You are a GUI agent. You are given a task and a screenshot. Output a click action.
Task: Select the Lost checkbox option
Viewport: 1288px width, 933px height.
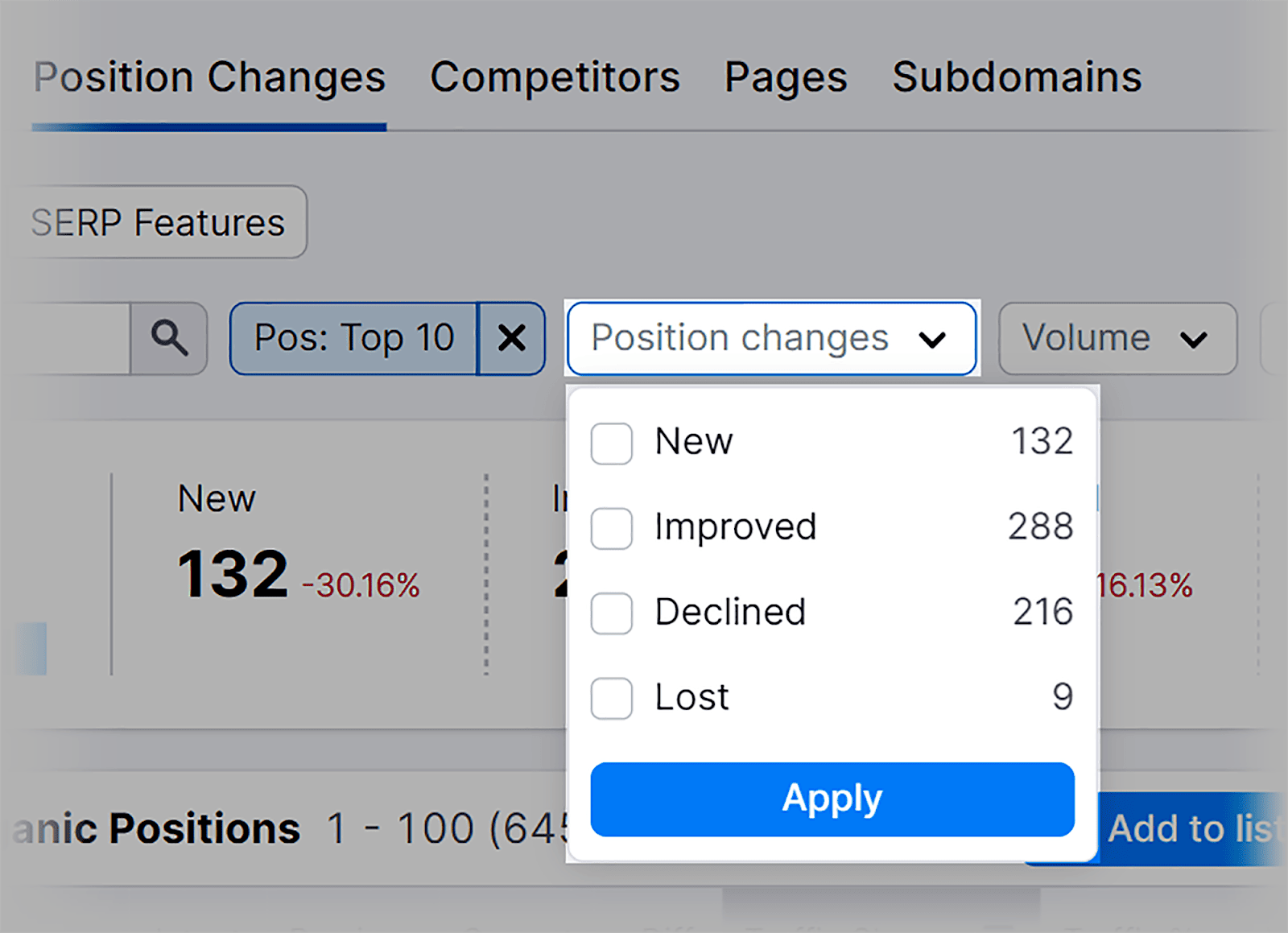(611, 698)
